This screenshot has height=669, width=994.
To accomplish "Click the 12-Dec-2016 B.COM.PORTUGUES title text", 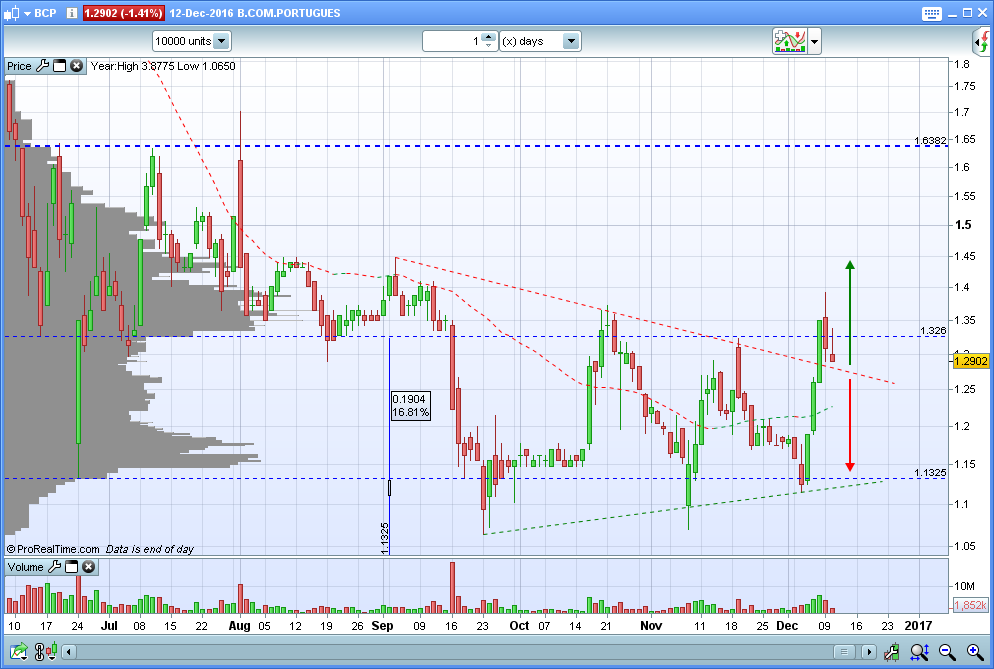I will click(255, 13).
